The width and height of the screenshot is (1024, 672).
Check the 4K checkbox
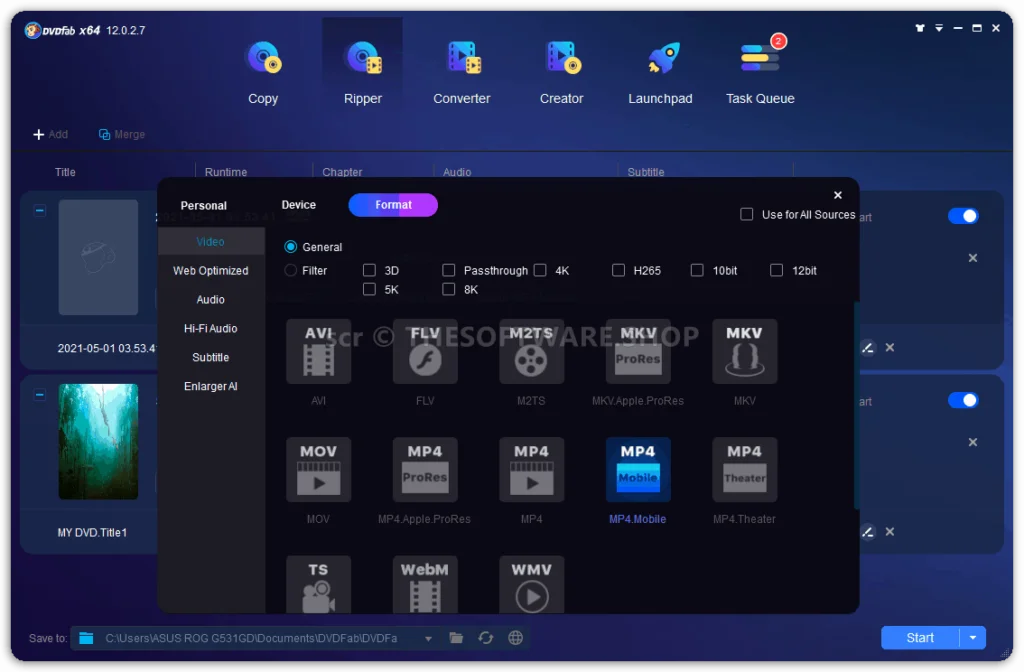tap(540, 270)
